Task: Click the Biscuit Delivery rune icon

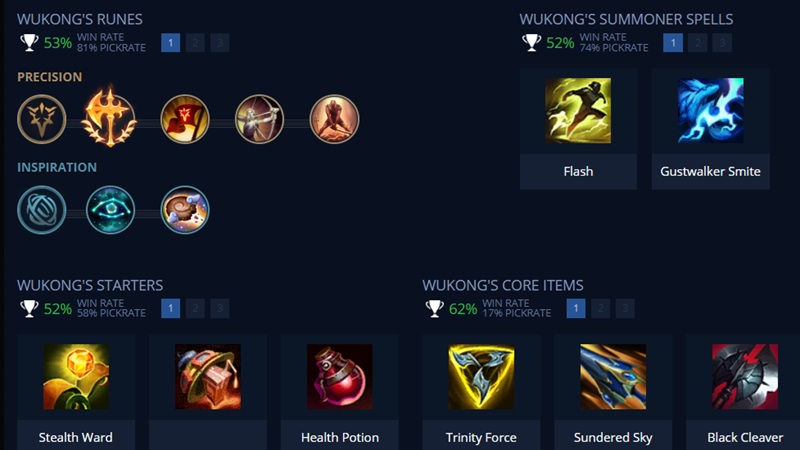Action: coord(185,210)
